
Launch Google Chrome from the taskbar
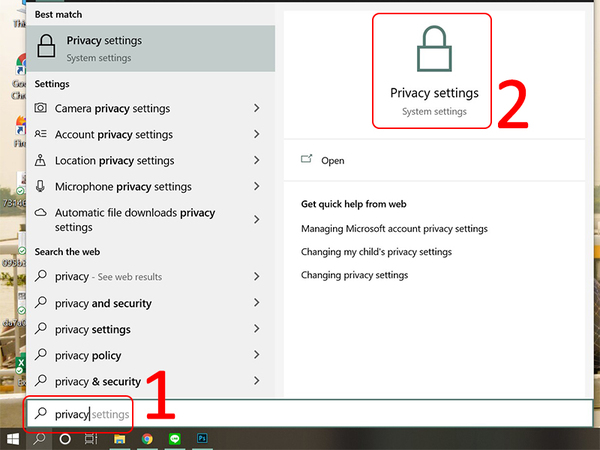pos(147,439)
